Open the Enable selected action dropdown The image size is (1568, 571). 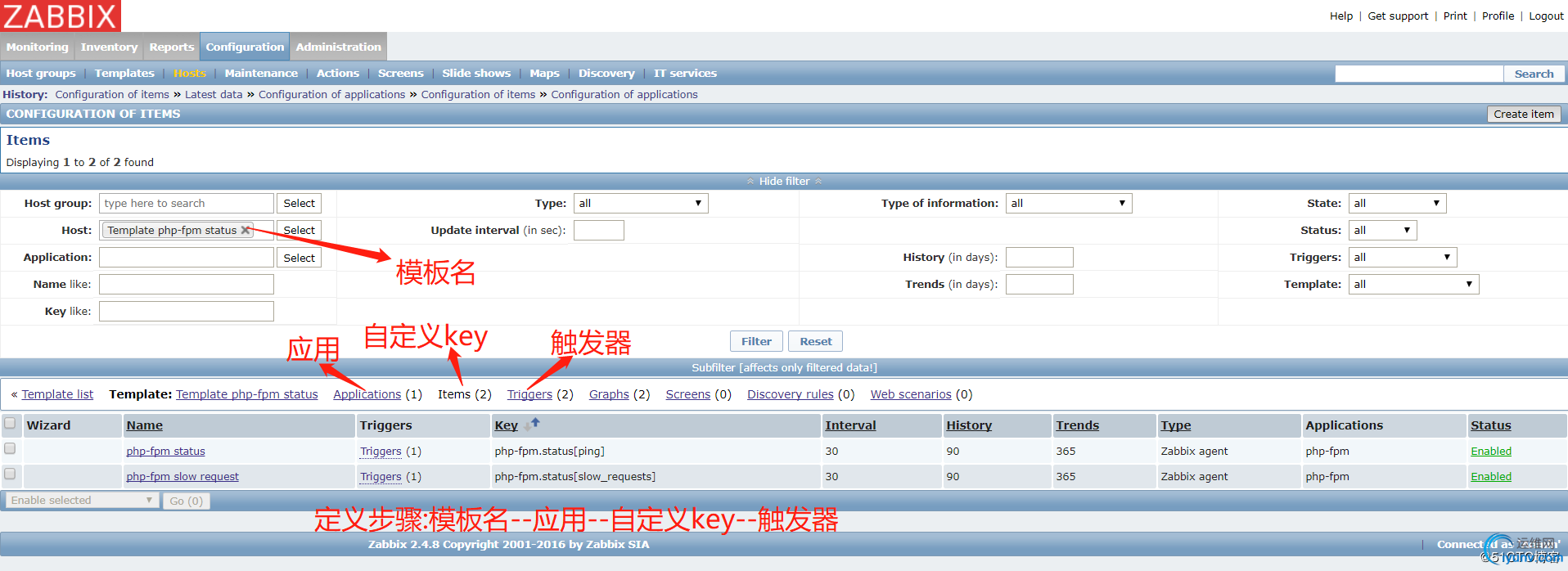point(81,501)
